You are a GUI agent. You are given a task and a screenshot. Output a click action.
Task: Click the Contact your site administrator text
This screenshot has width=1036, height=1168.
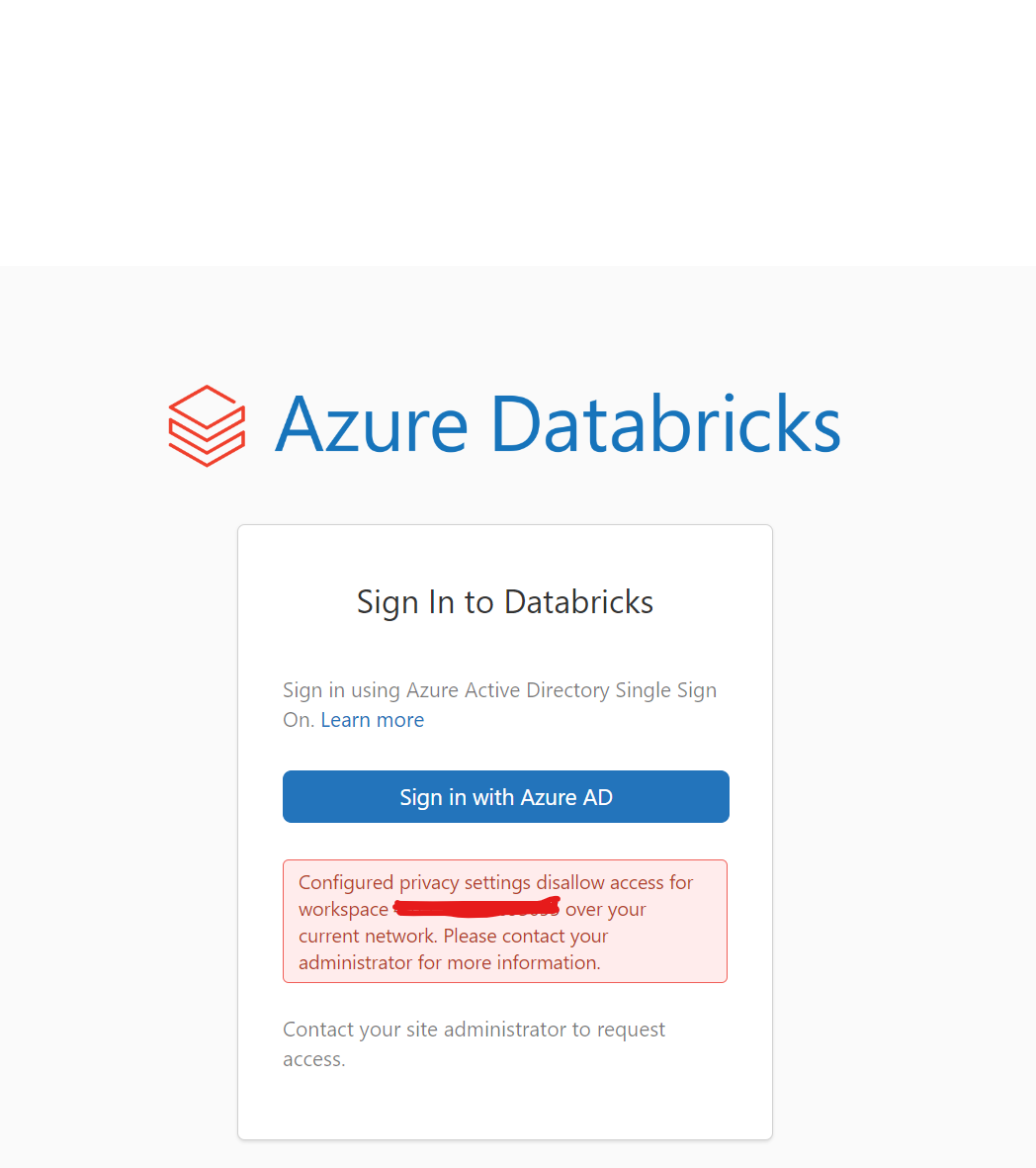474,1030
